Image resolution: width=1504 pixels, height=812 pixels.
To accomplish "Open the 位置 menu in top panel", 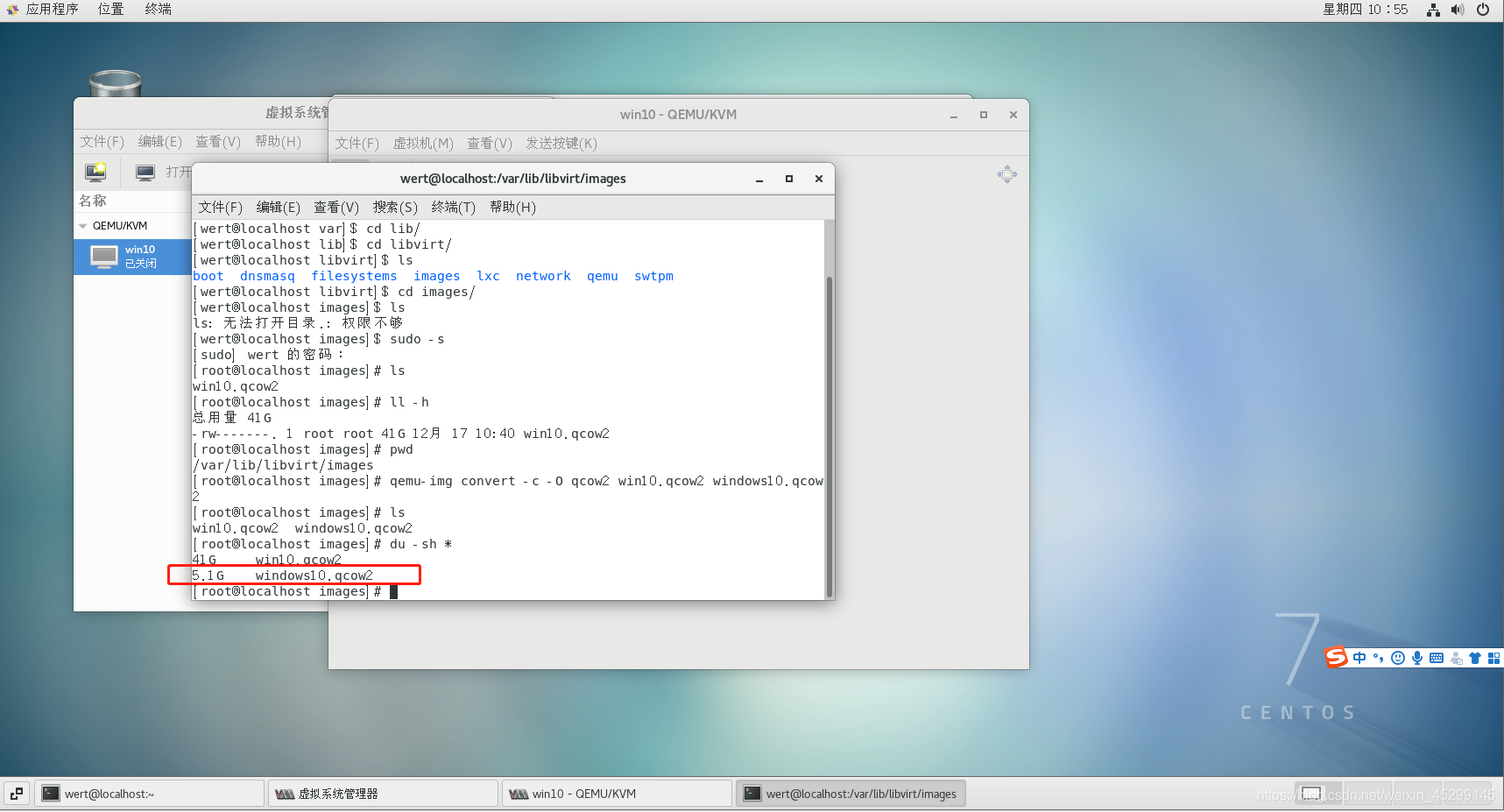I will click(110, 10).
